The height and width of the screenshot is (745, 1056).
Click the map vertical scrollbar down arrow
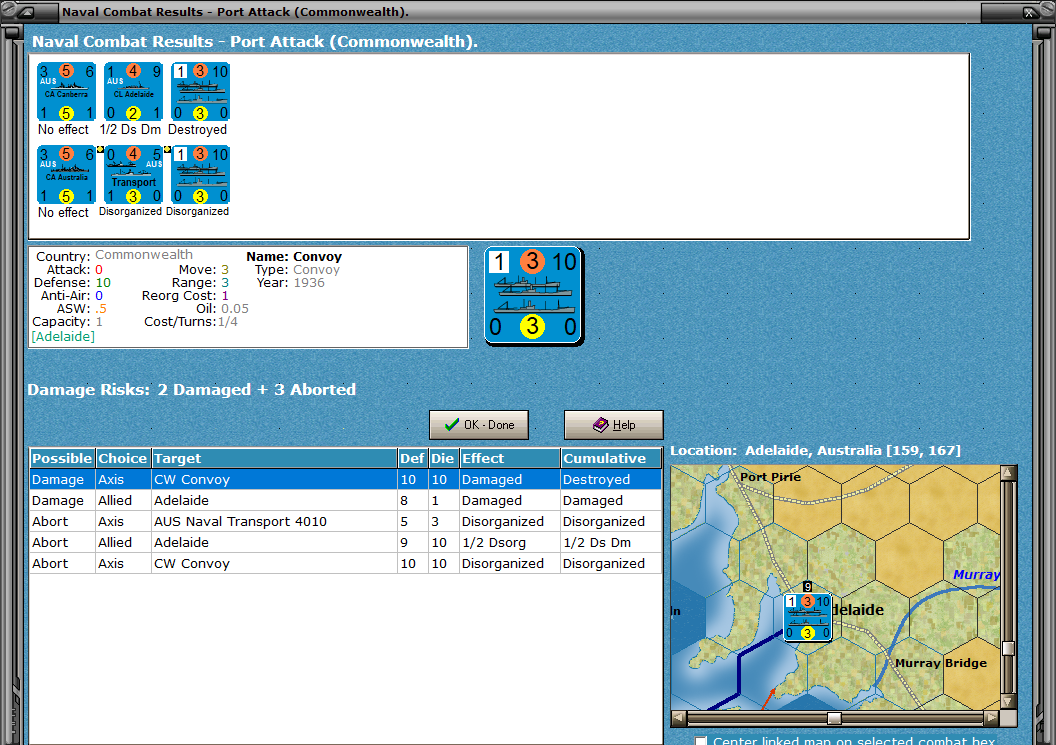tap(1008, 701)
